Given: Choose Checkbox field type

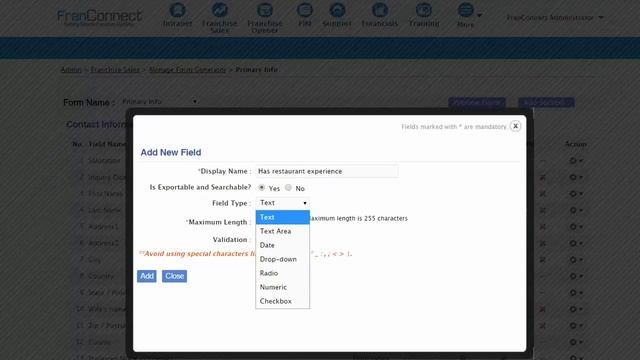Looking at the screenshot, I should (x=282, y=301).
